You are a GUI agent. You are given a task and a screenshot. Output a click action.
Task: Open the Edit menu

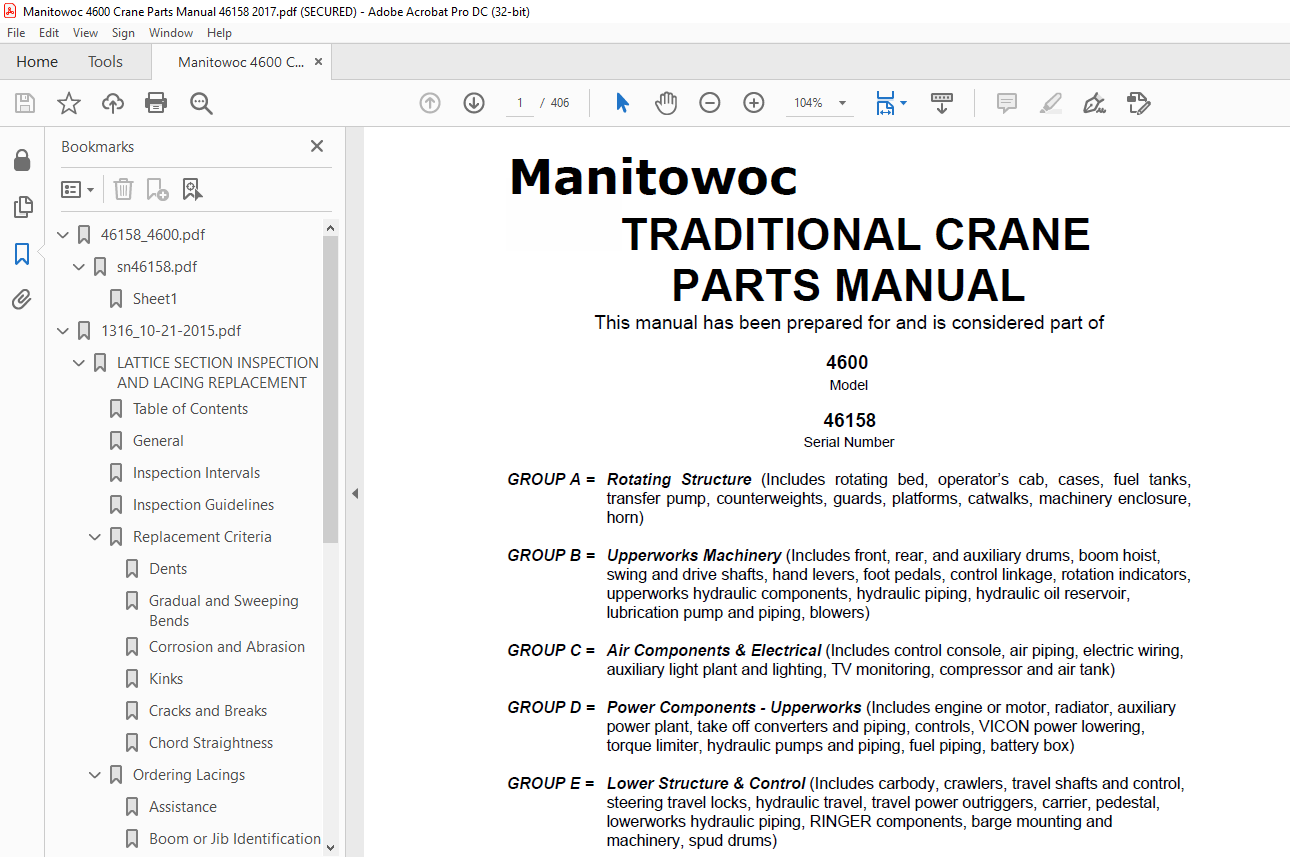(x=49, y=33)
